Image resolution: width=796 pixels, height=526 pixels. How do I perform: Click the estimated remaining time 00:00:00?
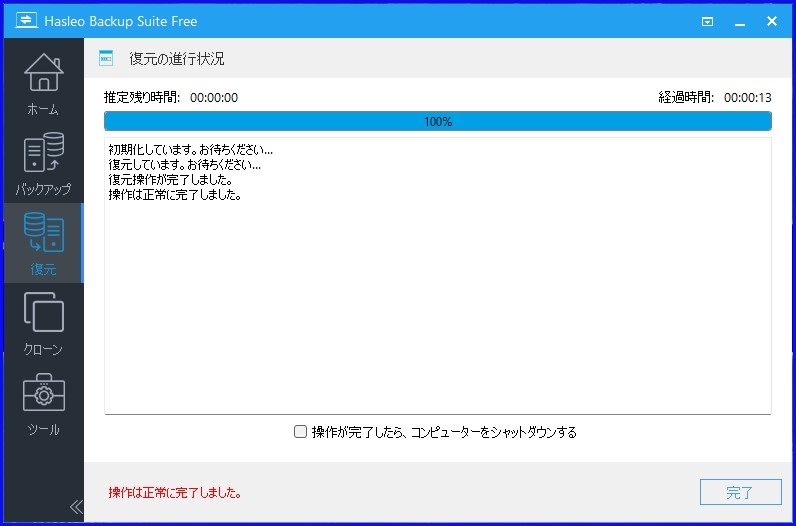[214, 97]
